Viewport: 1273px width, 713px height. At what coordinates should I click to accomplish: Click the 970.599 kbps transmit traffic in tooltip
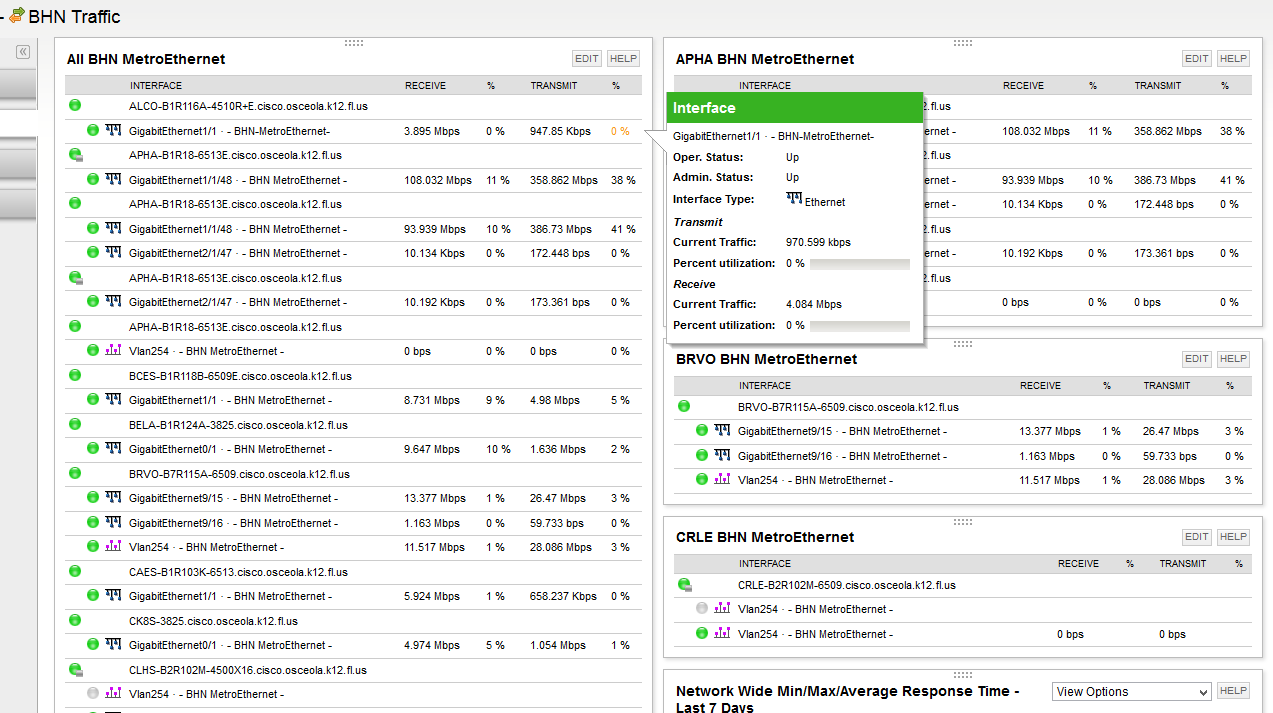click(818, 243)
